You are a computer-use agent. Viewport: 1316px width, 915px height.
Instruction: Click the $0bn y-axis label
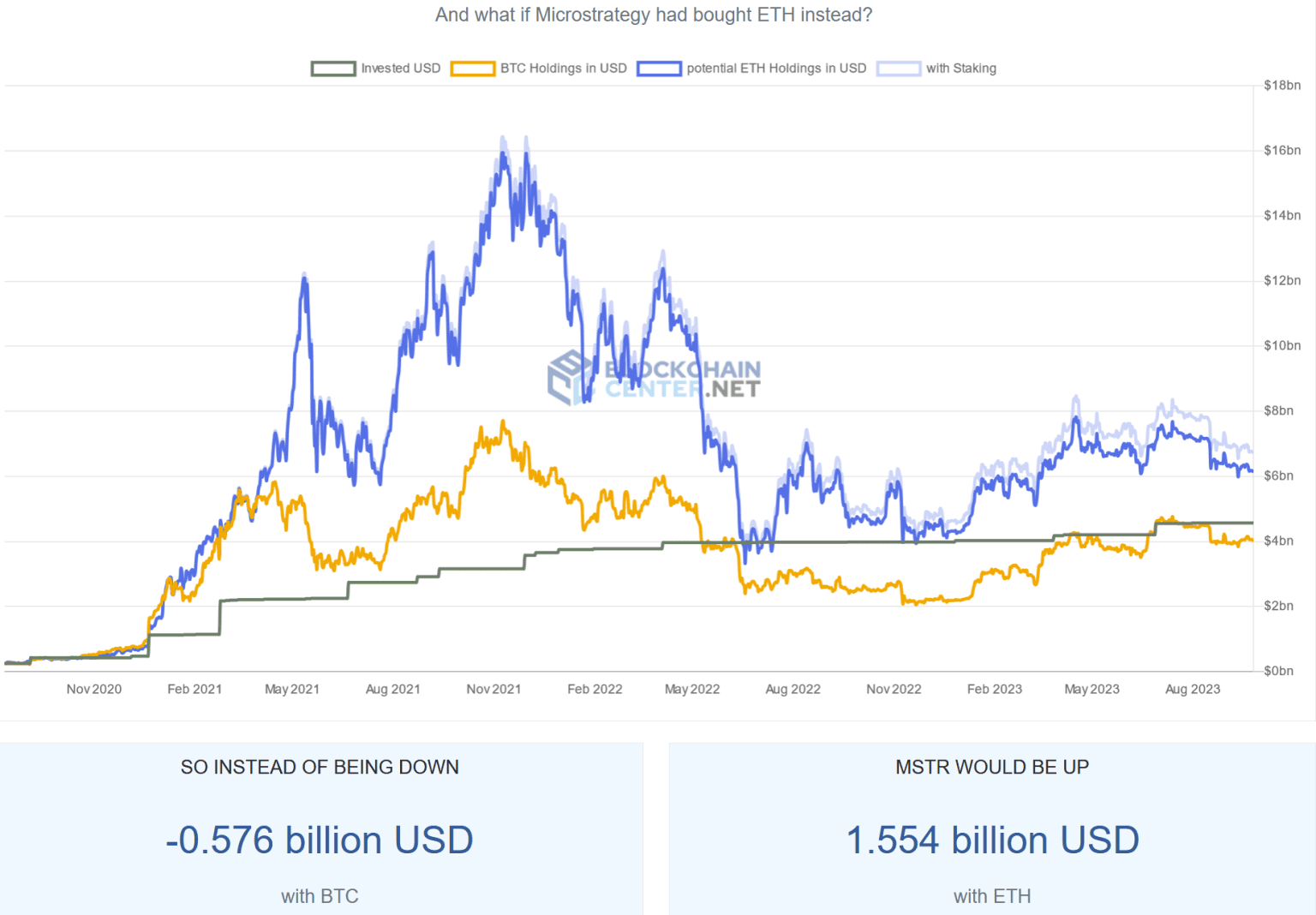tap(1279, 672)
